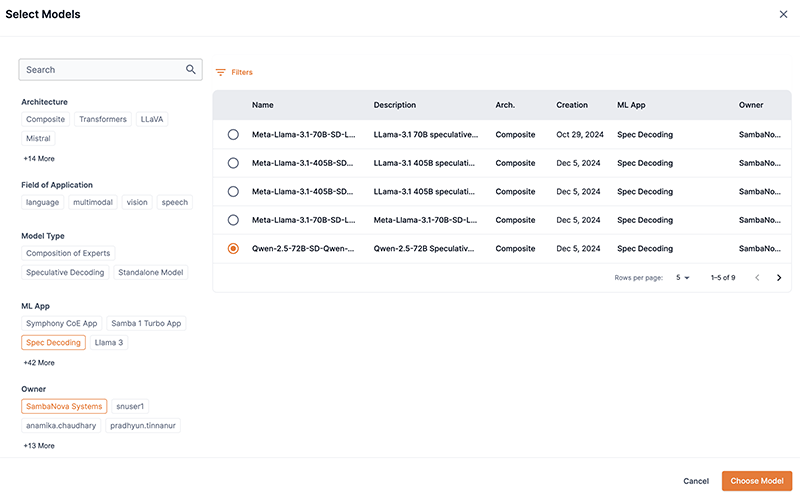
Task: Filter by Composition of Experts model type
Action: [70, 253]
